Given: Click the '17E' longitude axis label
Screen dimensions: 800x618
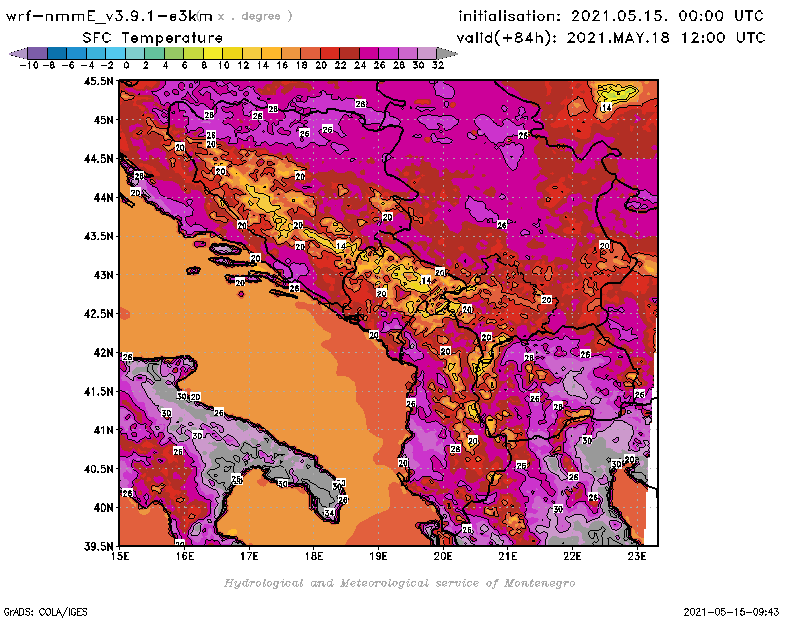Looking at the screenshot, I should point(249,556).
